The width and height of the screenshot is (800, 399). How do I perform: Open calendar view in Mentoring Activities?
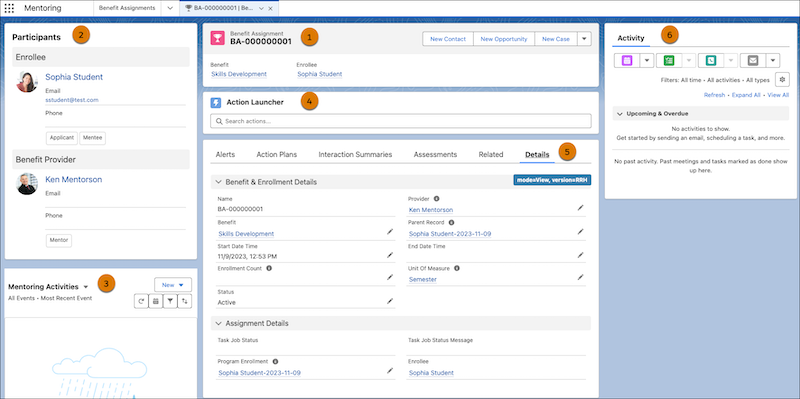click(x=156, y=302)
